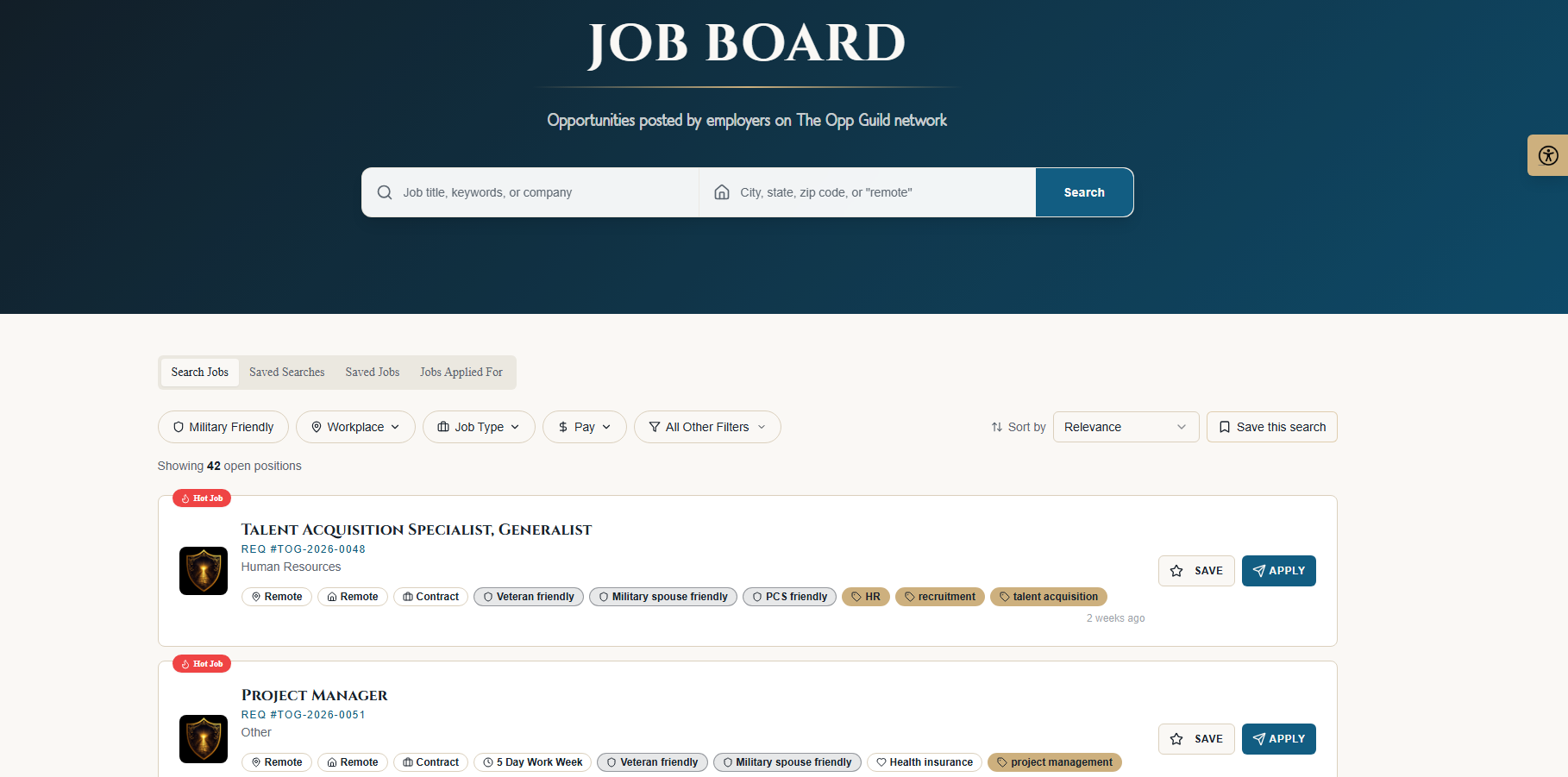
Task: Click Military spouse friendly tag on Project Manager
Action: [787, 762]
